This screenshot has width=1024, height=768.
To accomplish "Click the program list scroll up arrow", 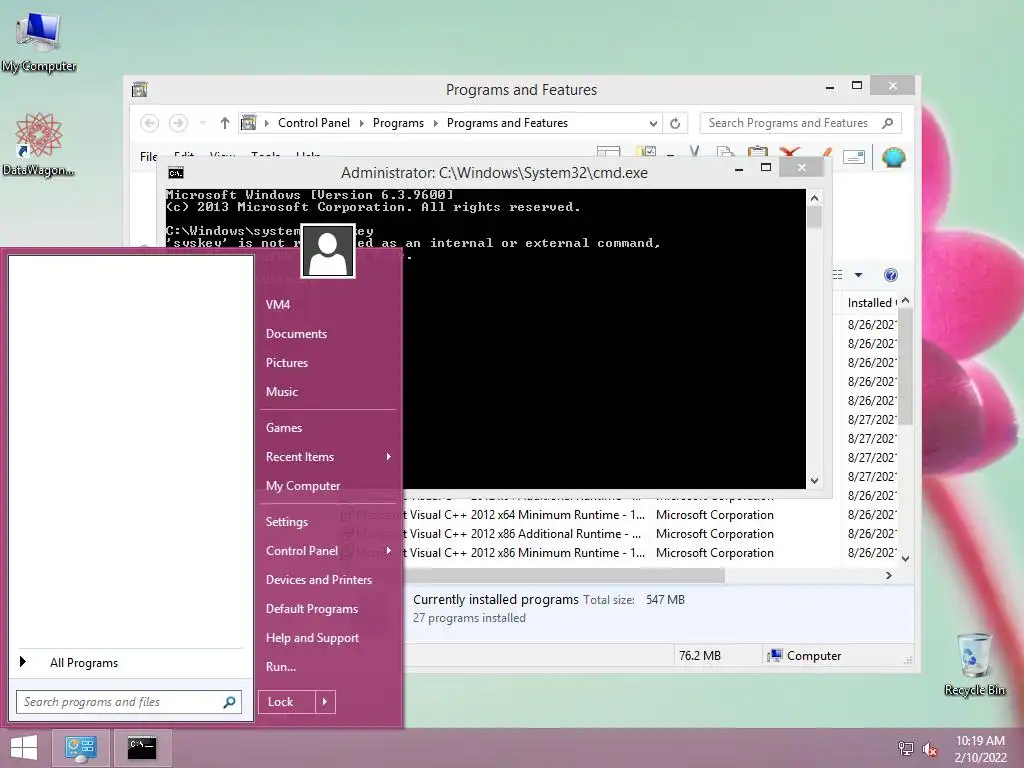I will 905,301.
